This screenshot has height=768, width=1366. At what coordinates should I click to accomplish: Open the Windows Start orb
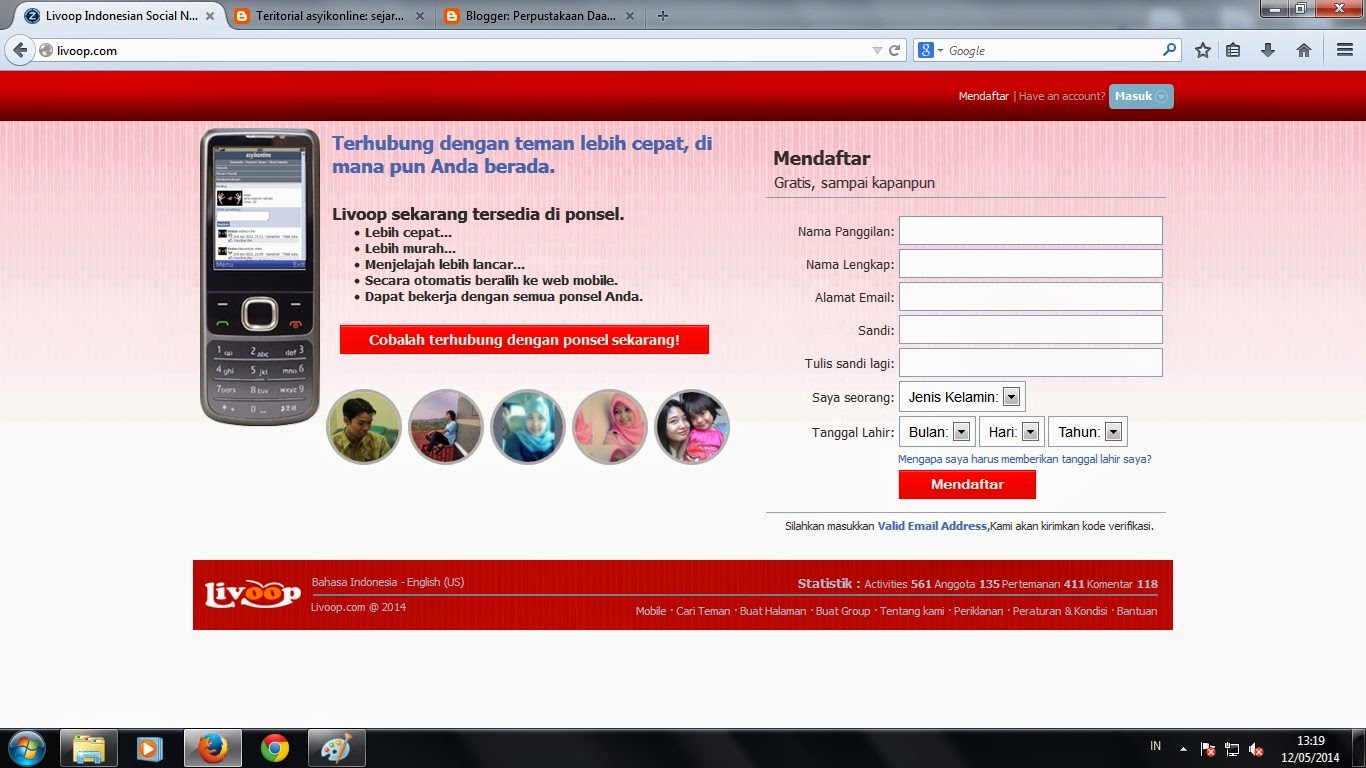tap(26, 748)
